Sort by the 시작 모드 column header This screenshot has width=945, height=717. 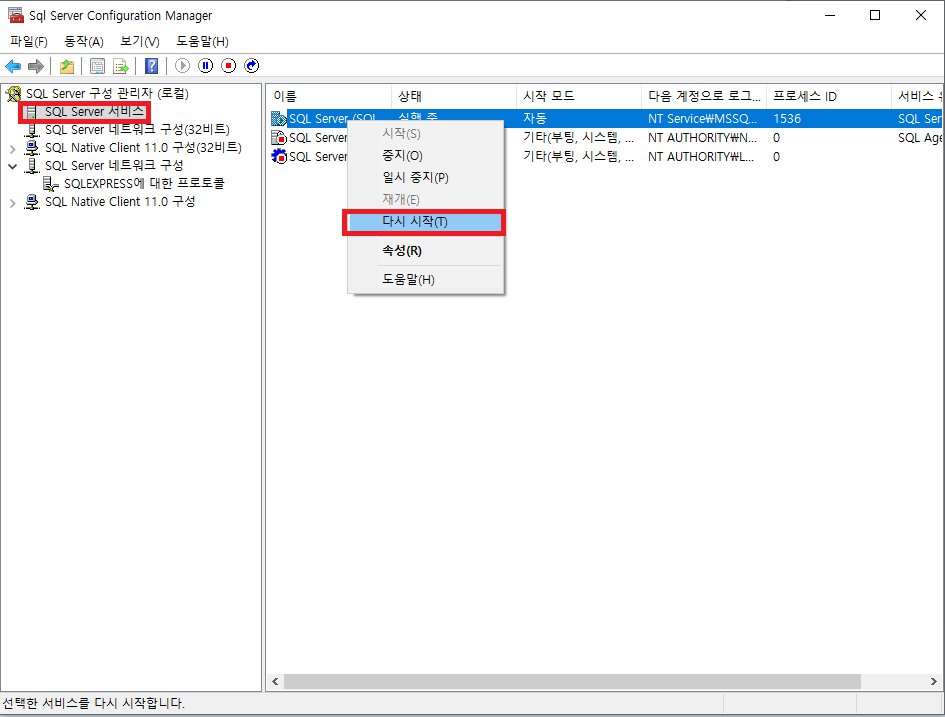579,96
